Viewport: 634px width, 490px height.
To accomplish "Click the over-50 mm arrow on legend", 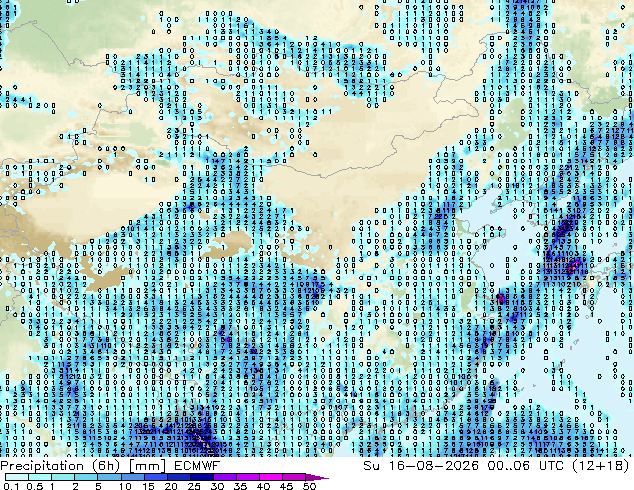I will click(317, 477).
